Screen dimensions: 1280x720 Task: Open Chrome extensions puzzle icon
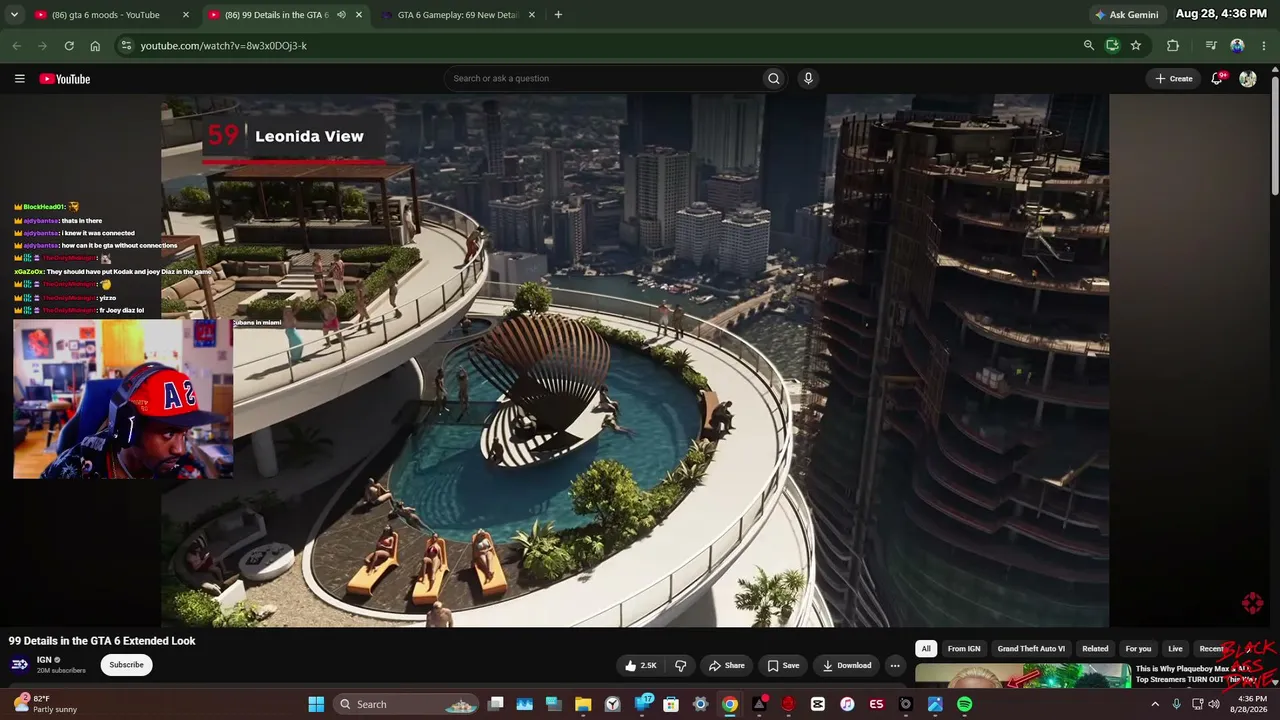(x=1173, y=45)
